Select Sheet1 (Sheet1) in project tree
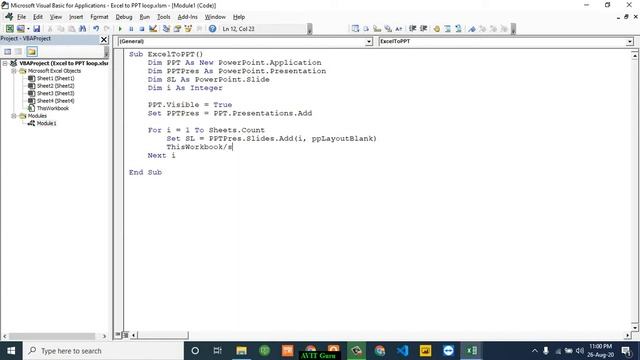Screen dimensions: 640x360 [56, 78]
